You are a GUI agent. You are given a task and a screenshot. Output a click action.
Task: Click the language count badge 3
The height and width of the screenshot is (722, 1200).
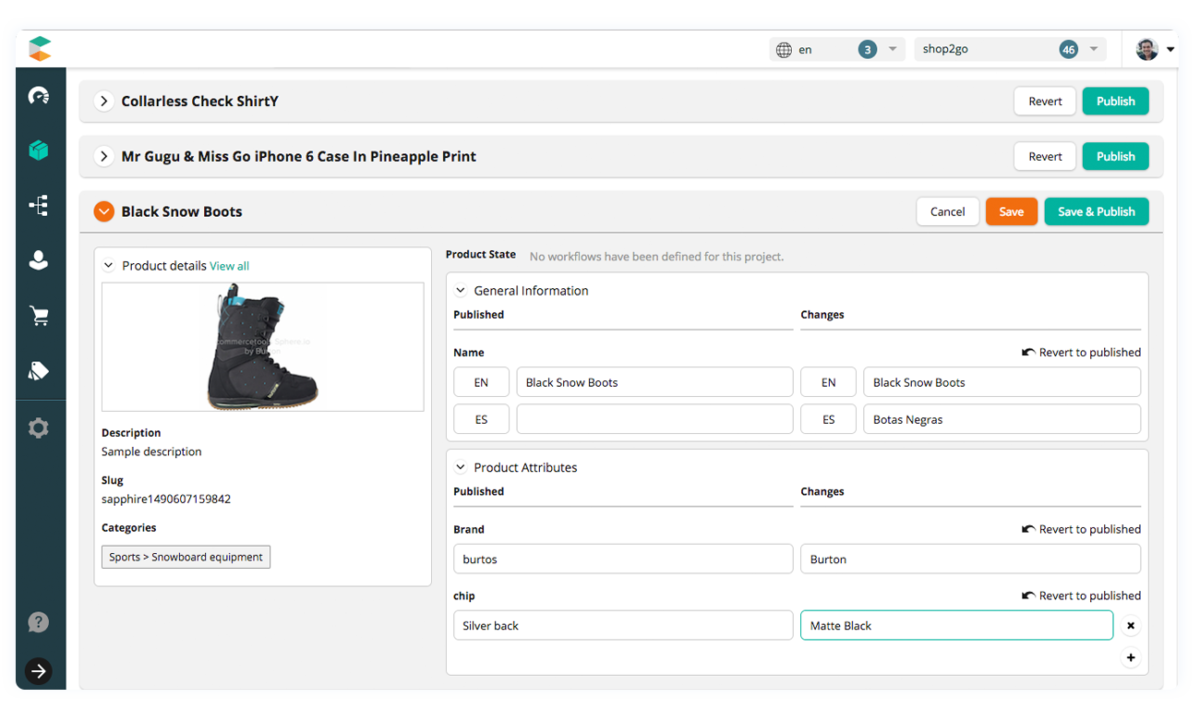point(867,49)
